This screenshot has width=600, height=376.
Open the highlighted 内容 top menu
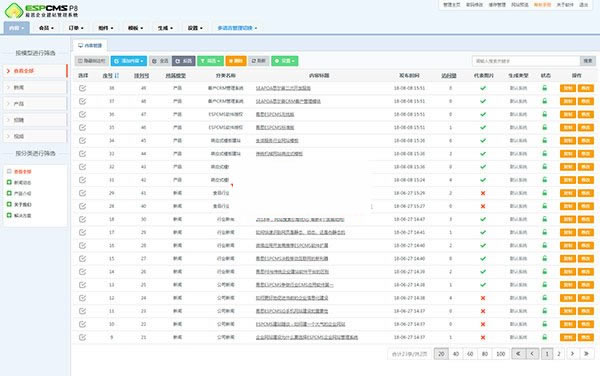16,28
